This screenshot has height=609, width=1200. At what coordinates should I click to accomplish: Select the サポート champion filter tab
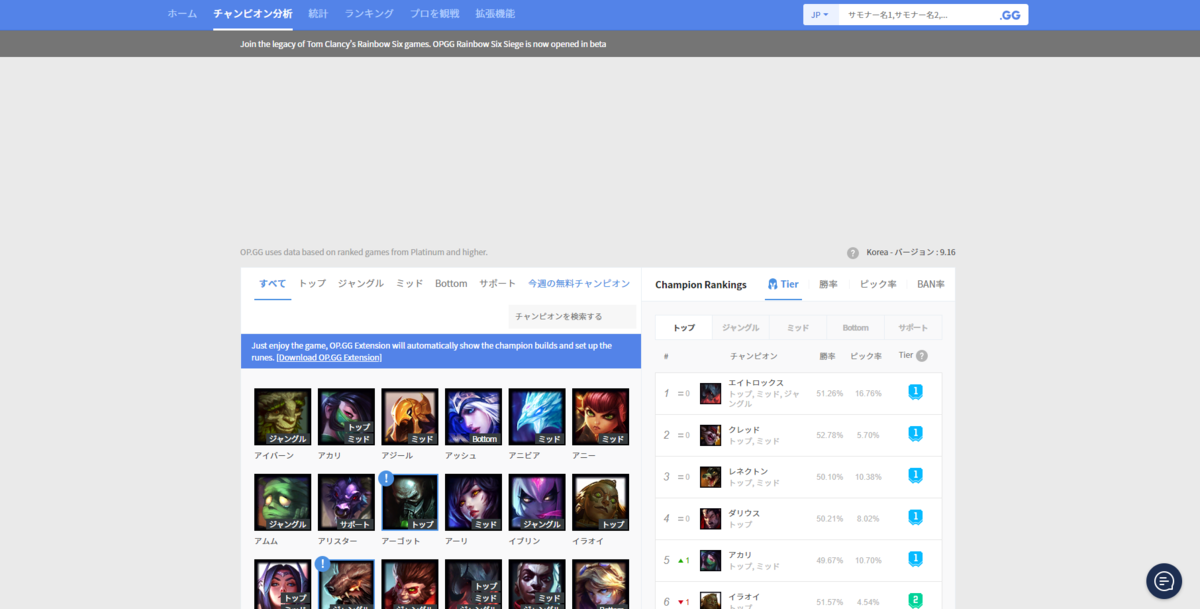pos(498,284)
